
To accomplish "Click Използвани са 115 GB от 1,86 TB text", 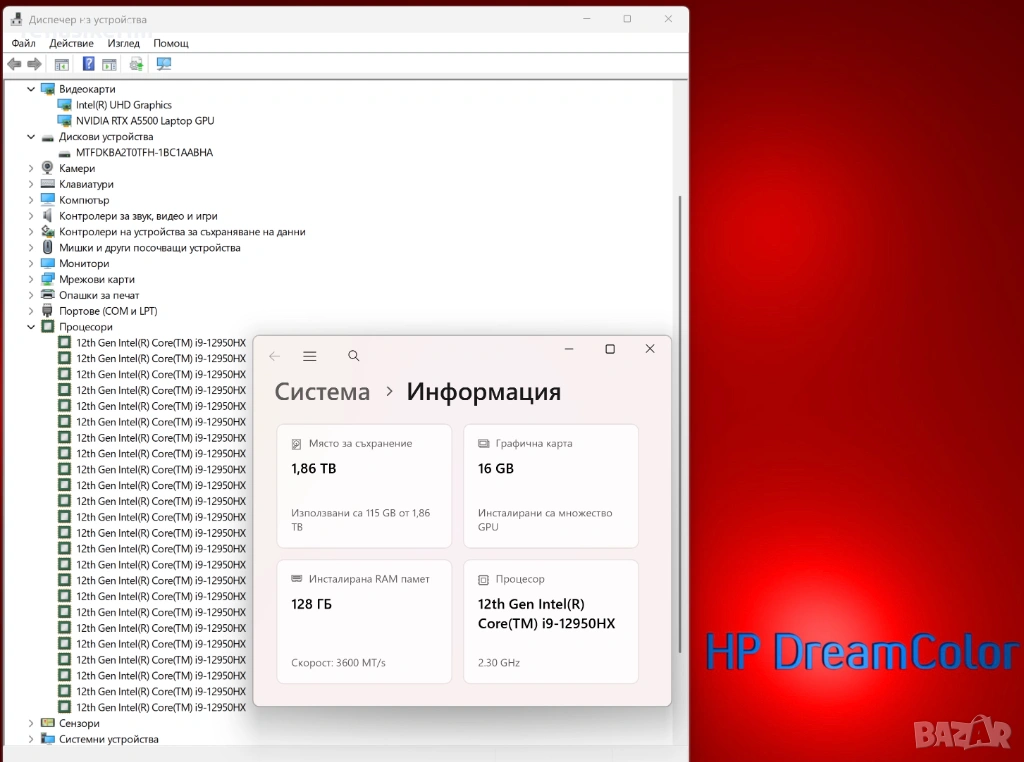I will coord(360,520).
